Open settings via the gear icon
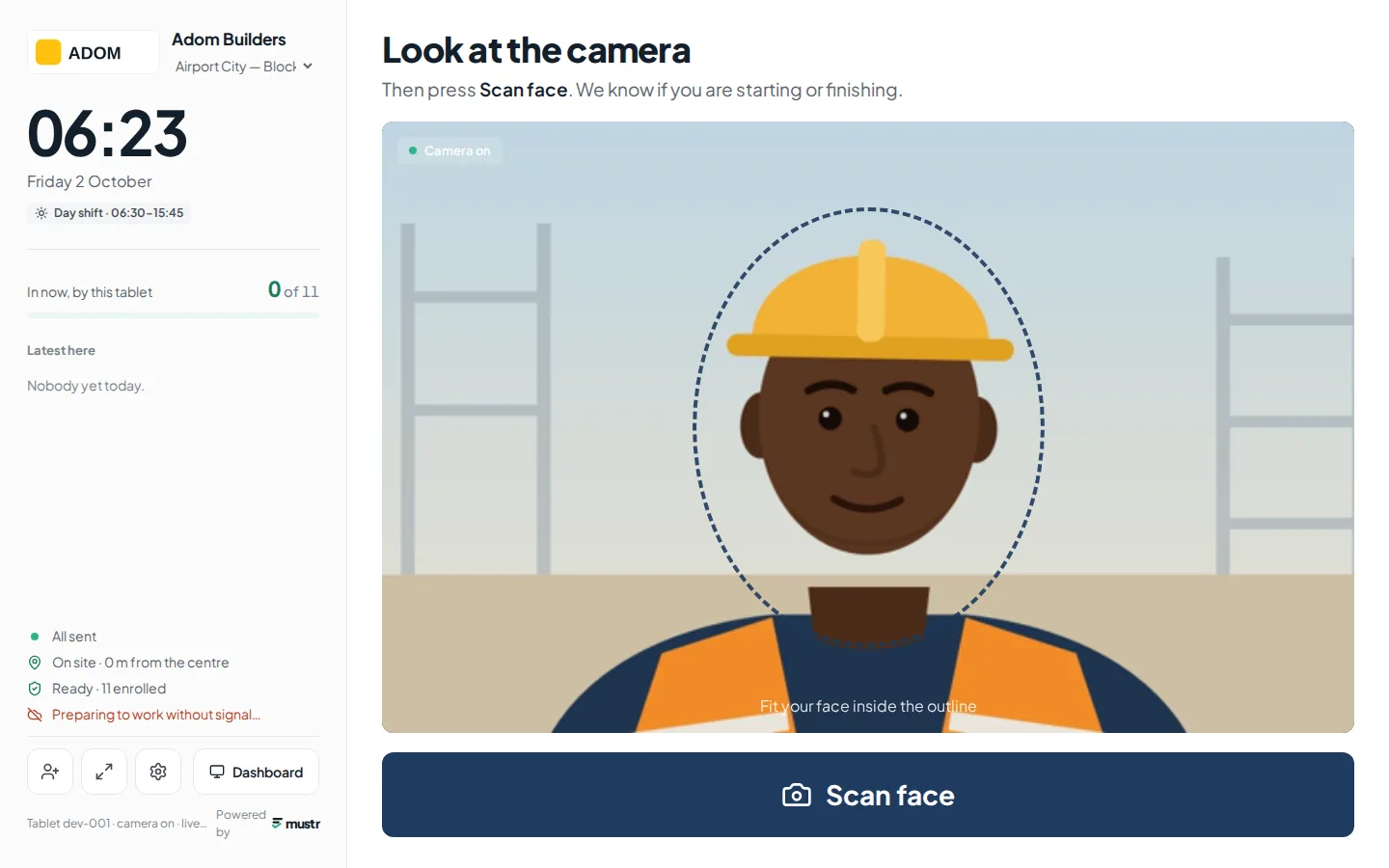The width and height of the screenshot is (1389, 868). [x=158, y=772]
